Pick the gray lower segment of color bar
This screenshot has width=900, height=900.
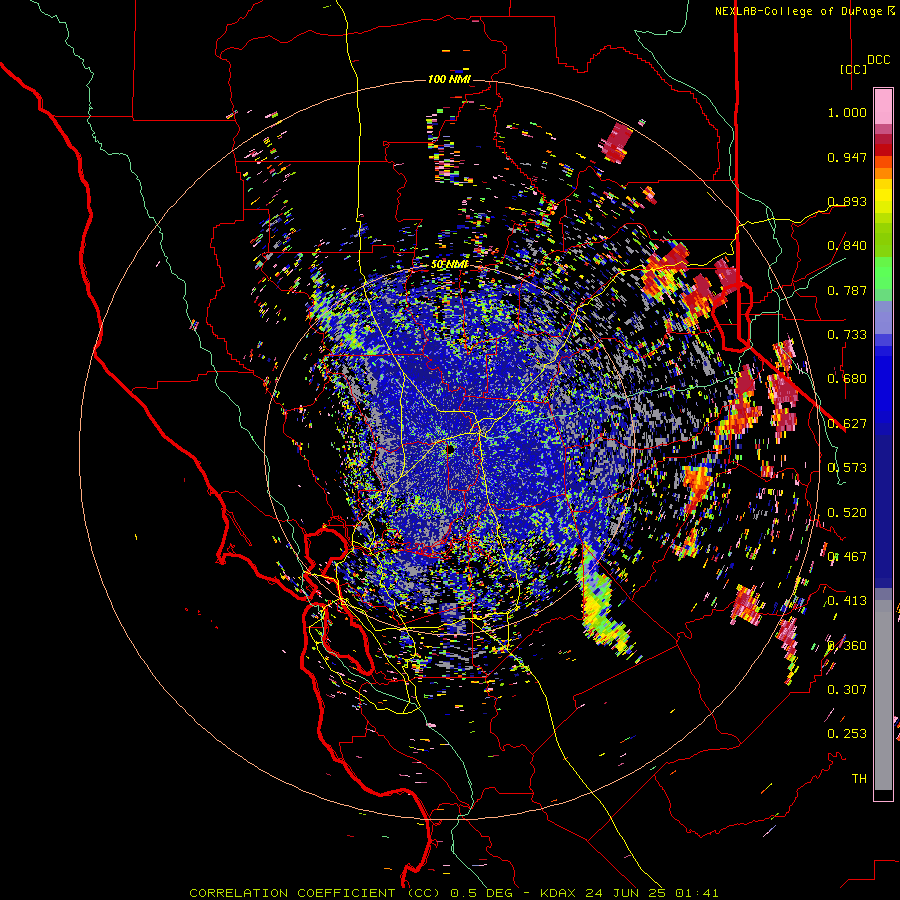click(x=883, y=695)
